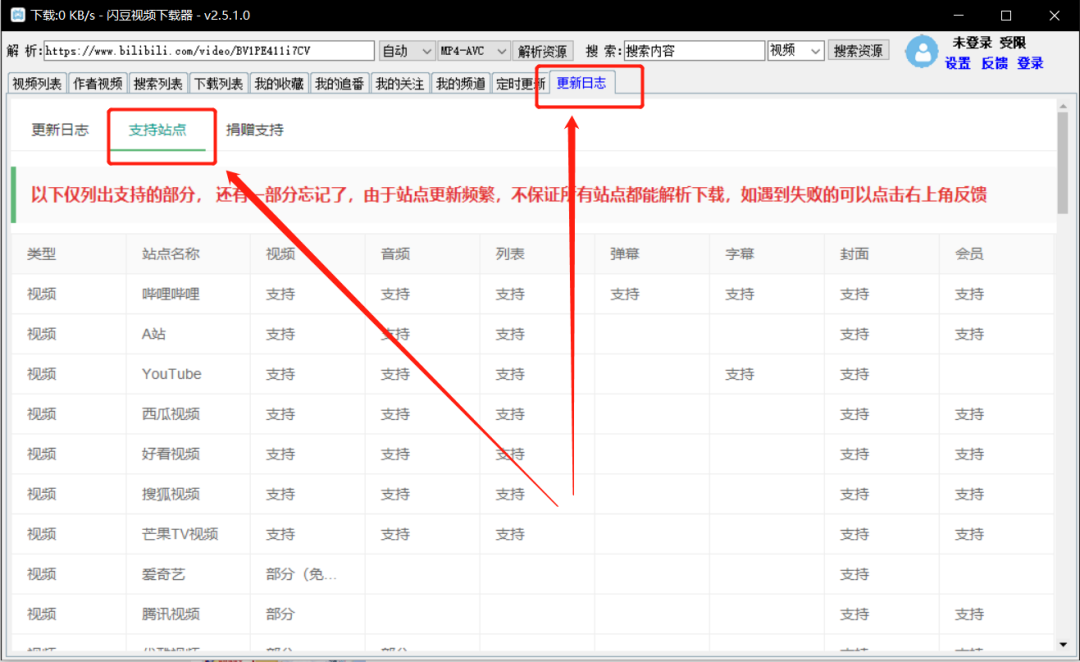Switch to 我的追番 tab
The image size is (1080, 662).
coord(340,83)
